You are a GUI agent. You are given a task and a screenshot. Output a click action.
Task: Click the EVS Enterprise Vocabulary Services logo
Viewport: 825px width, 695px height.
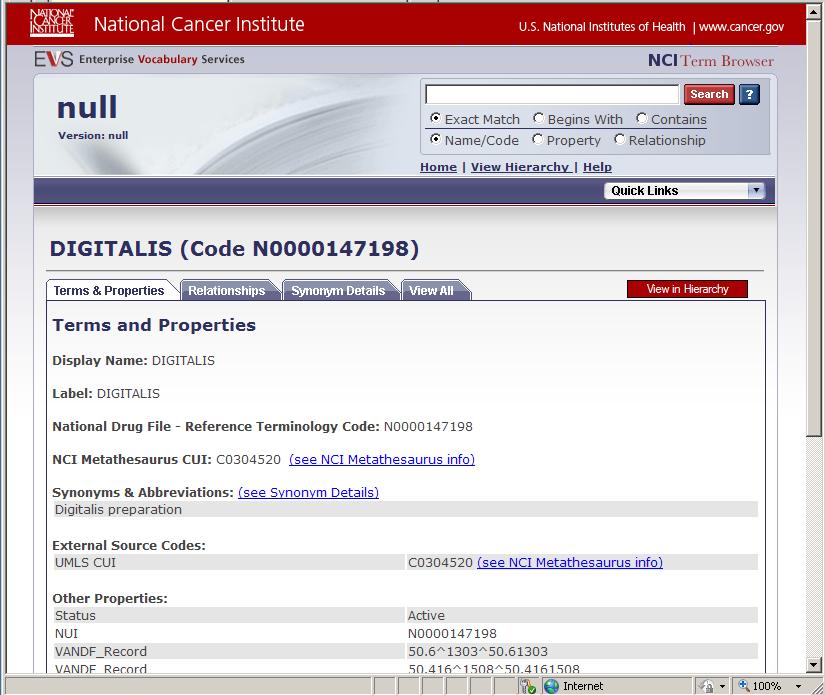point(139,59)
